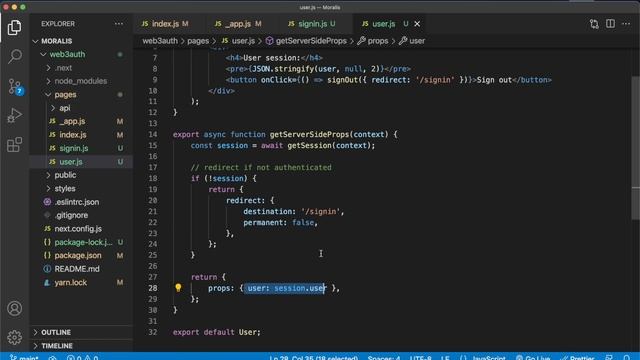Open the Extensions view
Image resolution: width=640 pixels, height=360 pixels.
coord(15,144)
